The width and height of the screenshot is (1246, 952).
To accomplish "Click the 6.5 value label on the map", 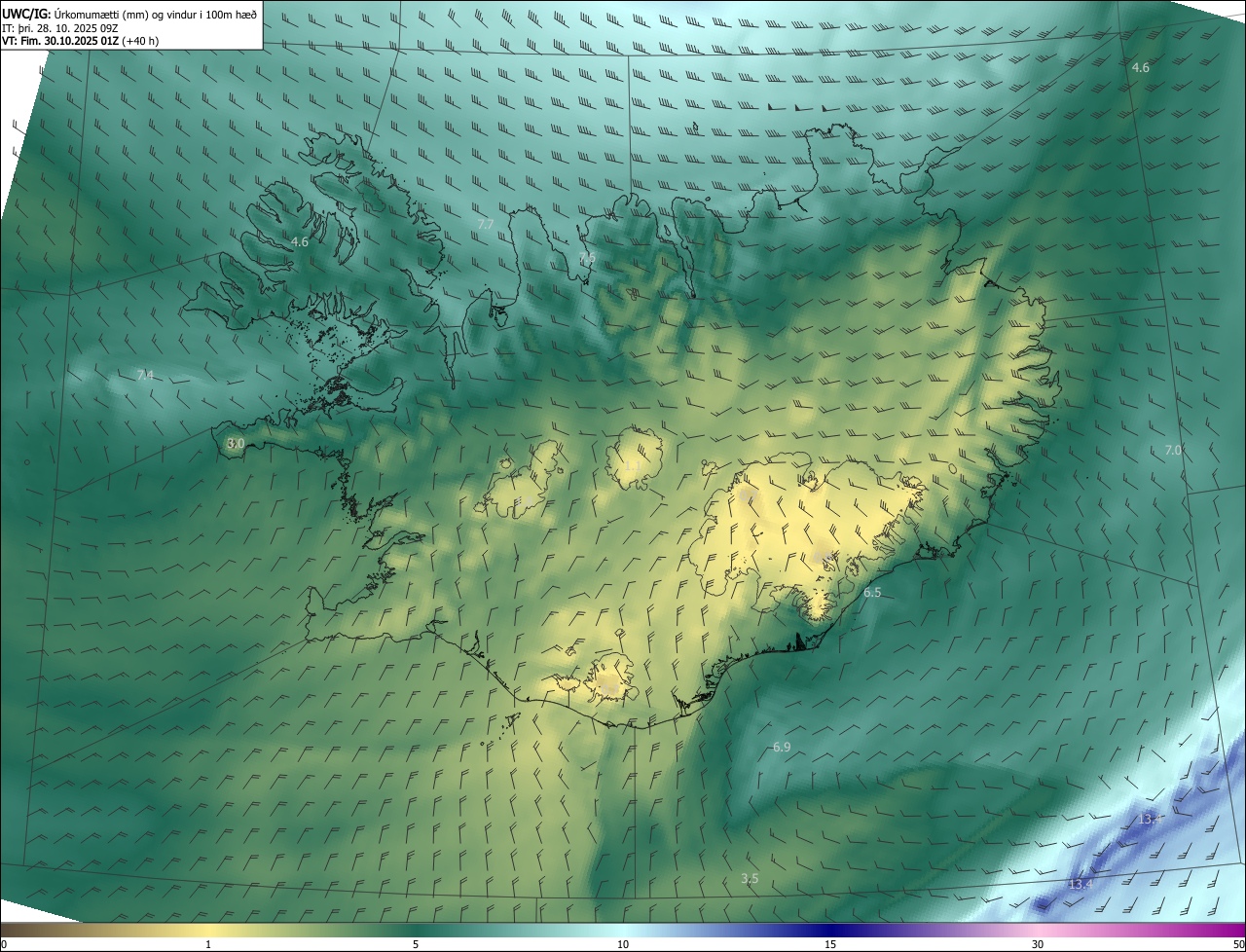I will tap(872, 593).
